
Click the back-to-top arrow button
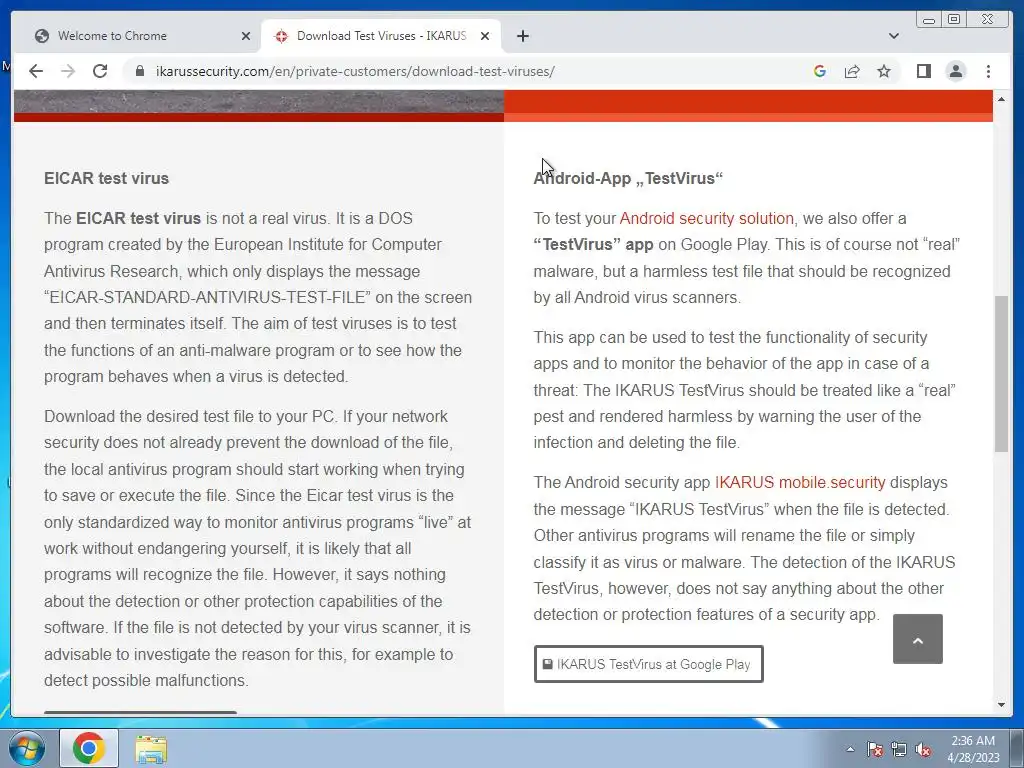(918, 639)
